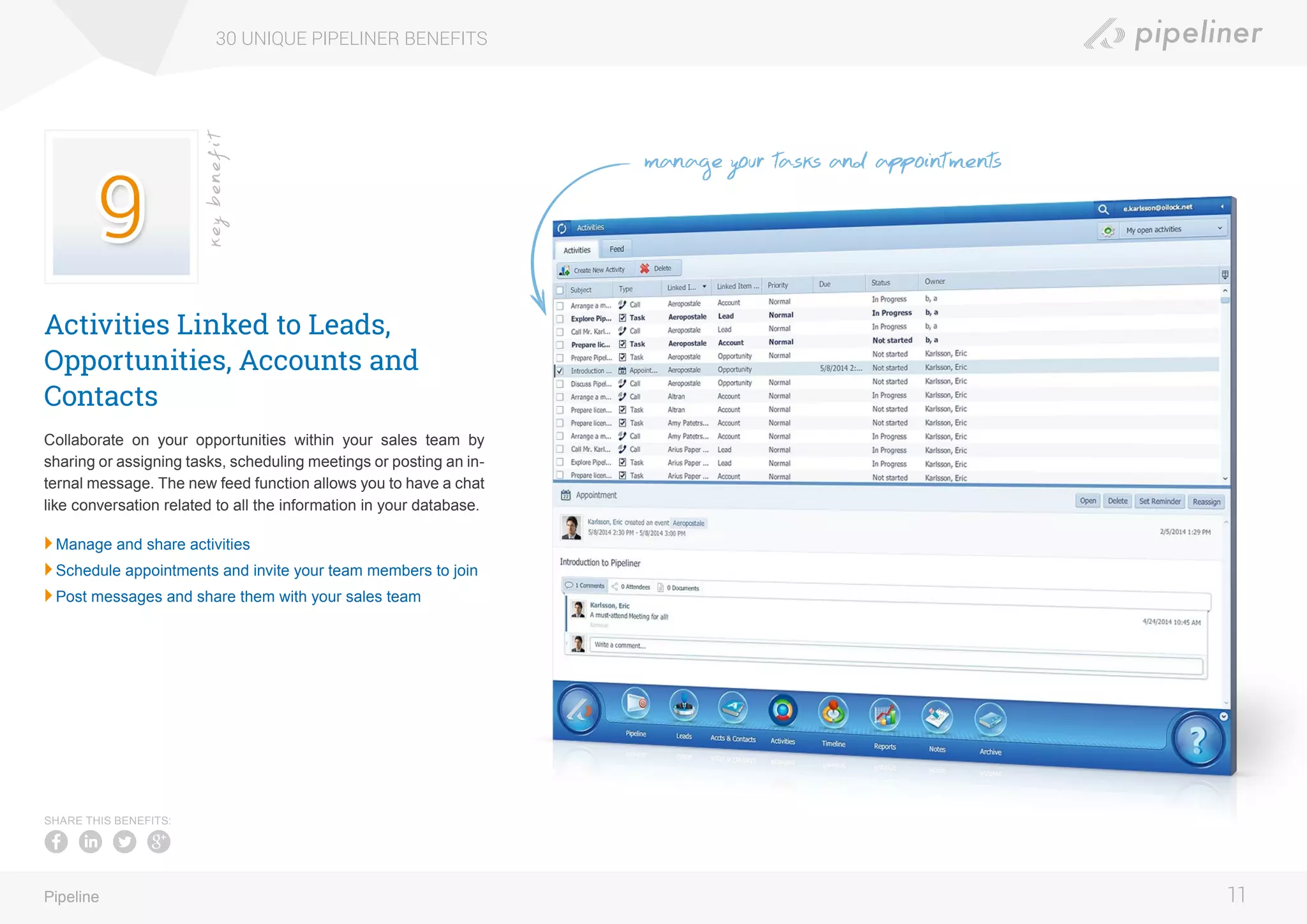Viewport: 1307px width, 924px height.
Task: Open the Pipeline icon in bottom dock
Action: pos(636,705)
